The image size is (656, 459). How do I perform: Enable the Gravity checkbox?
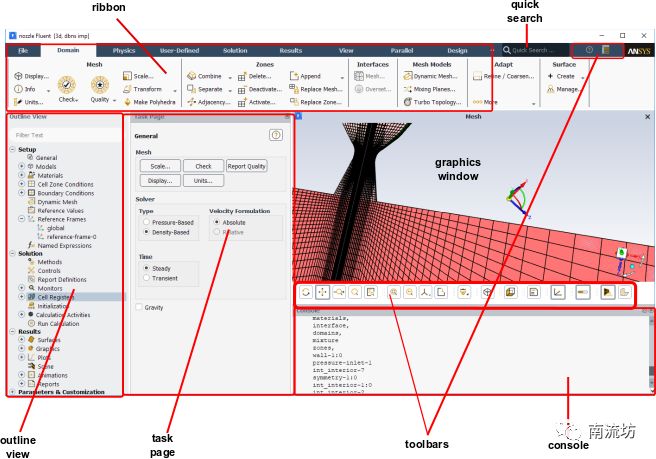tap(140, 307)
